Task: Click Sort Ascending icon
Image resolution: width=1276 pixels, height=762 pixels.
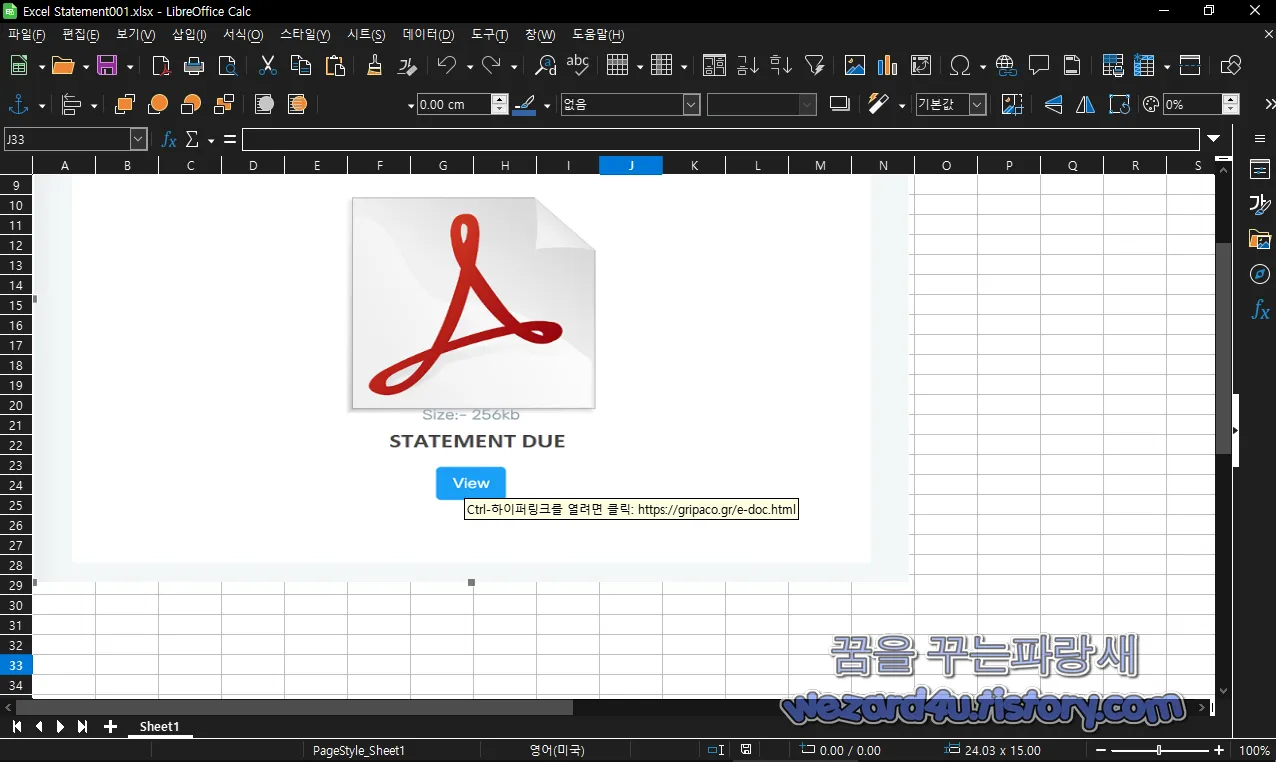Action: tap(748, 66)
